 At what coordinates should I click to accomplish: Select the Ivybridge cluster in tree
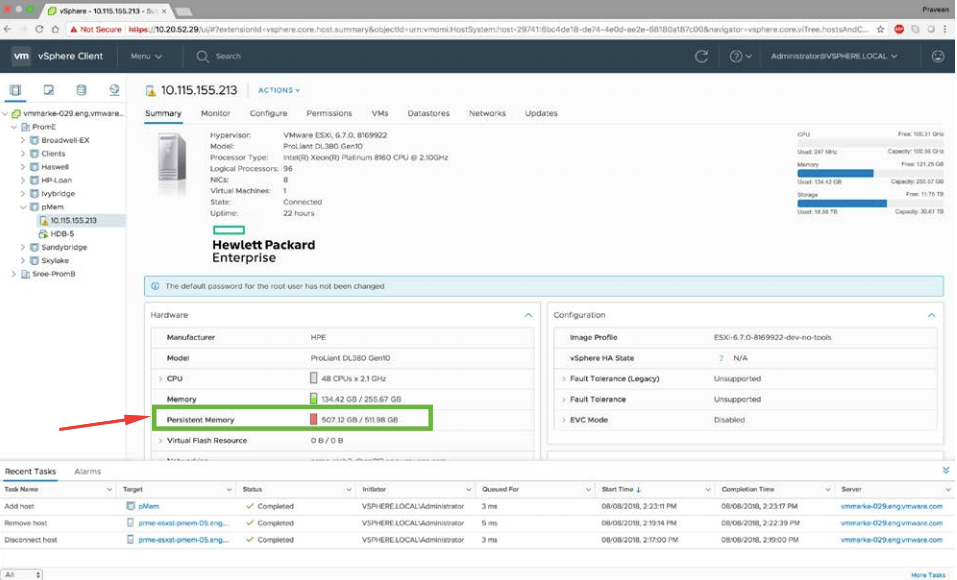click(x=58, y=194)
